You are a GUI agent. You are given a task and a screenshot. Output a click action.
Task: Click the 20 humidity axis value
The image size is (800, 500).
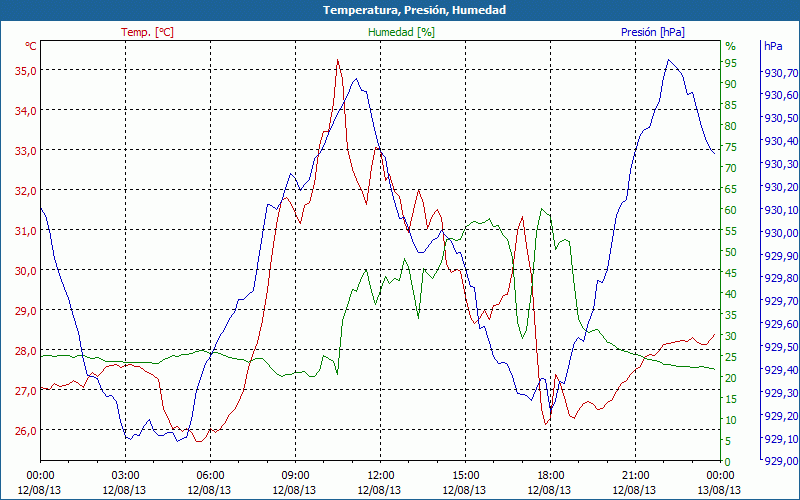731,378
